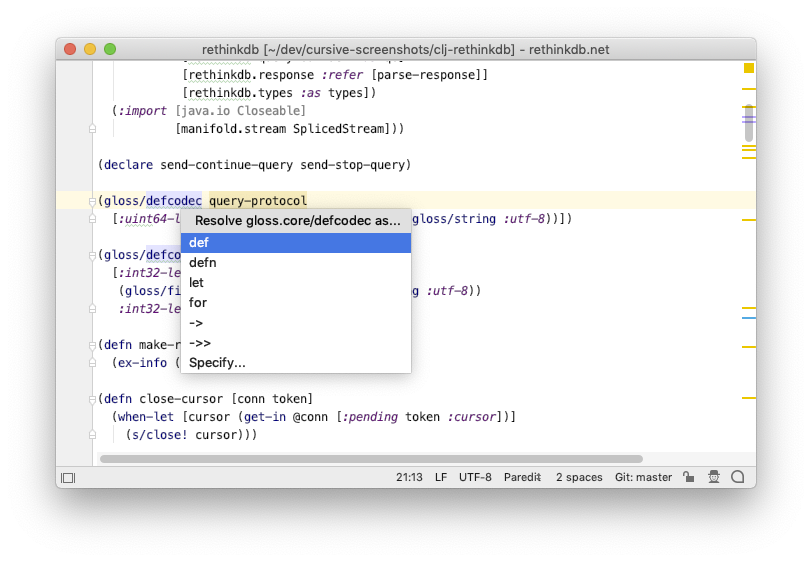Click 'send-stop-query' in declare form
Viewport: 812px width, 562px height.
coord(353,165)
